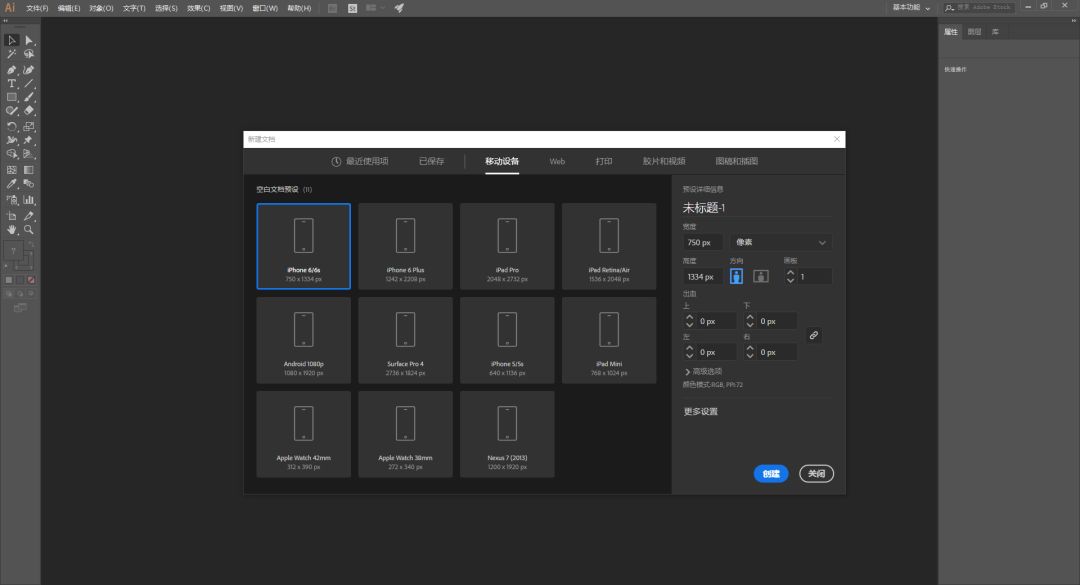Activate the Hand tool
Image resolution: width=1080 pixels, height=585 pixels.
[12, 229]
